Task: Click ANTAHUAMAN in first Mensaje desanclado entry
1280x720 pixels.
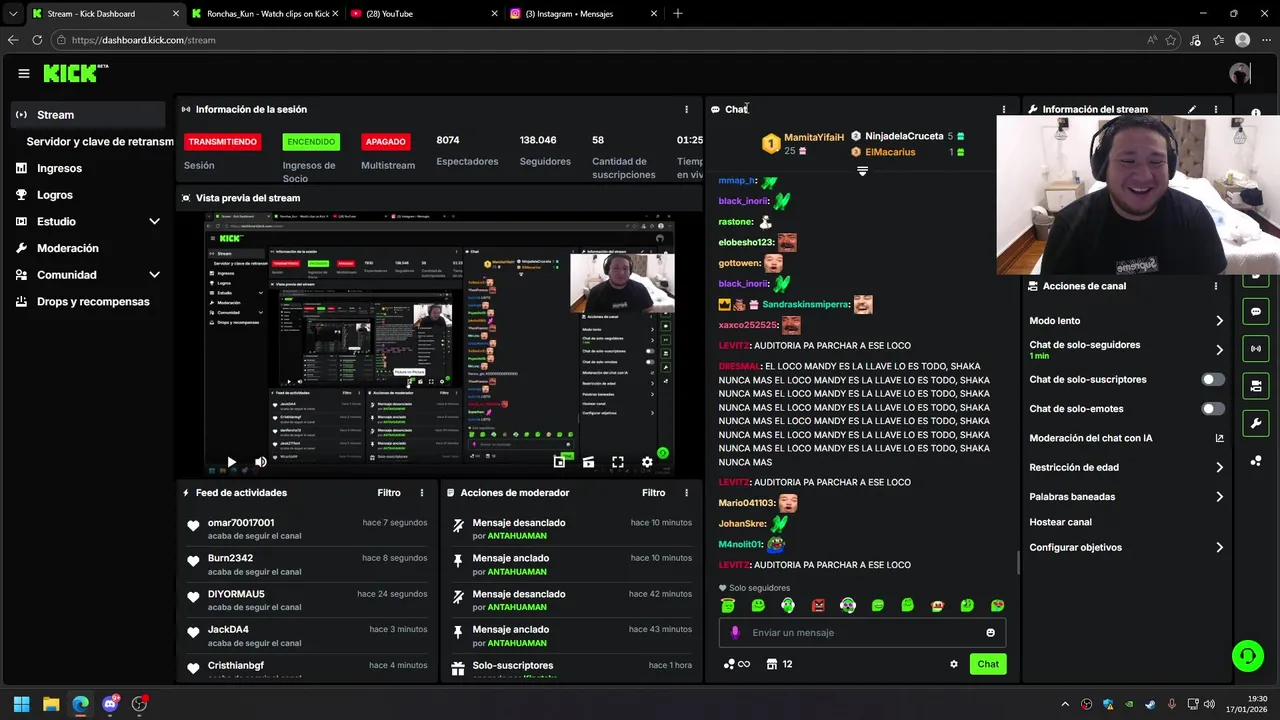Action: point(517,536)
